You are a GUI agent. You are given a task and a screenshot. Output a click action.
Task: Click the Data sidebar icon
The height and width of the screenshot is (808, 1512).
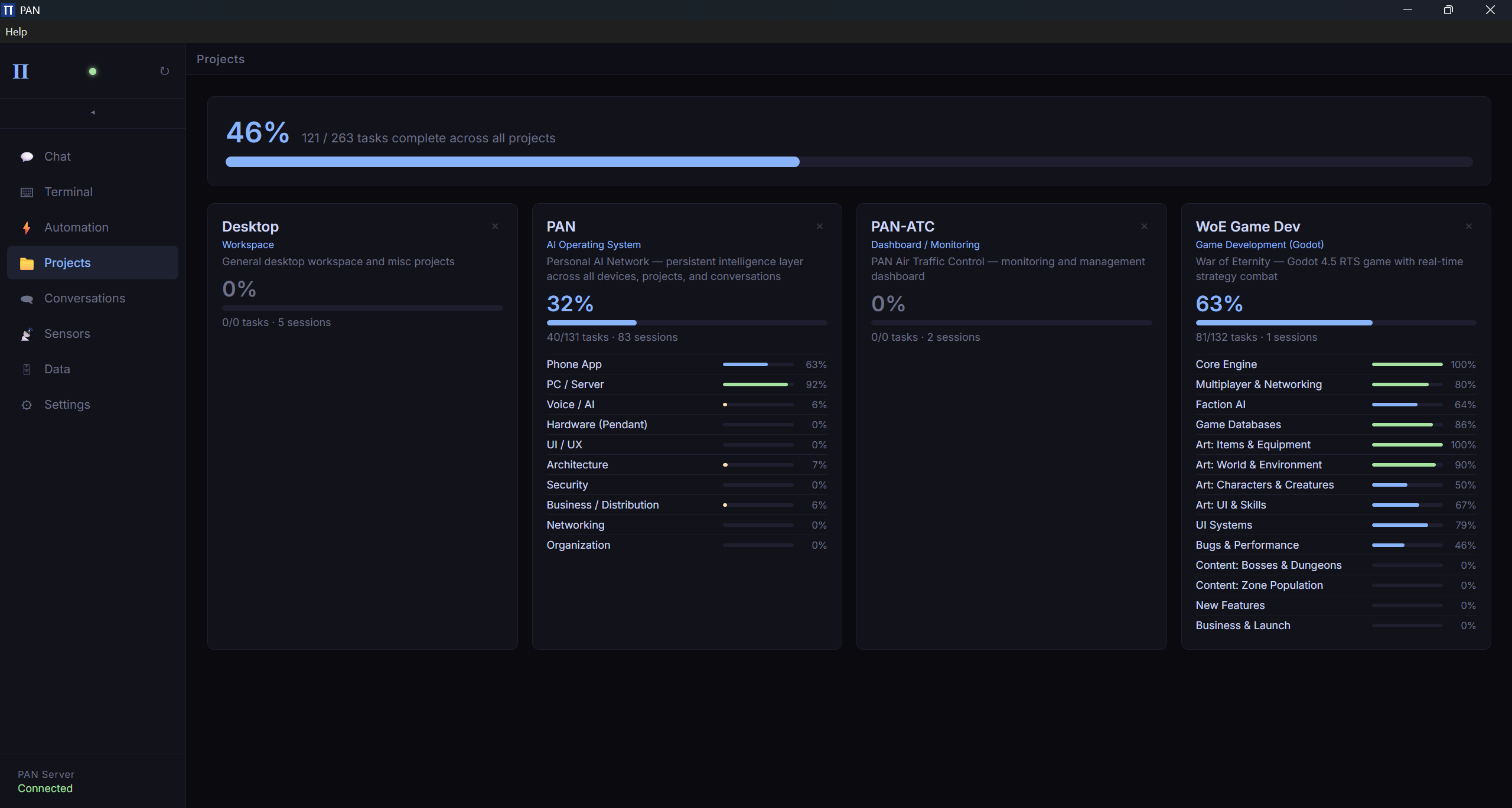[x=27, y=369]
